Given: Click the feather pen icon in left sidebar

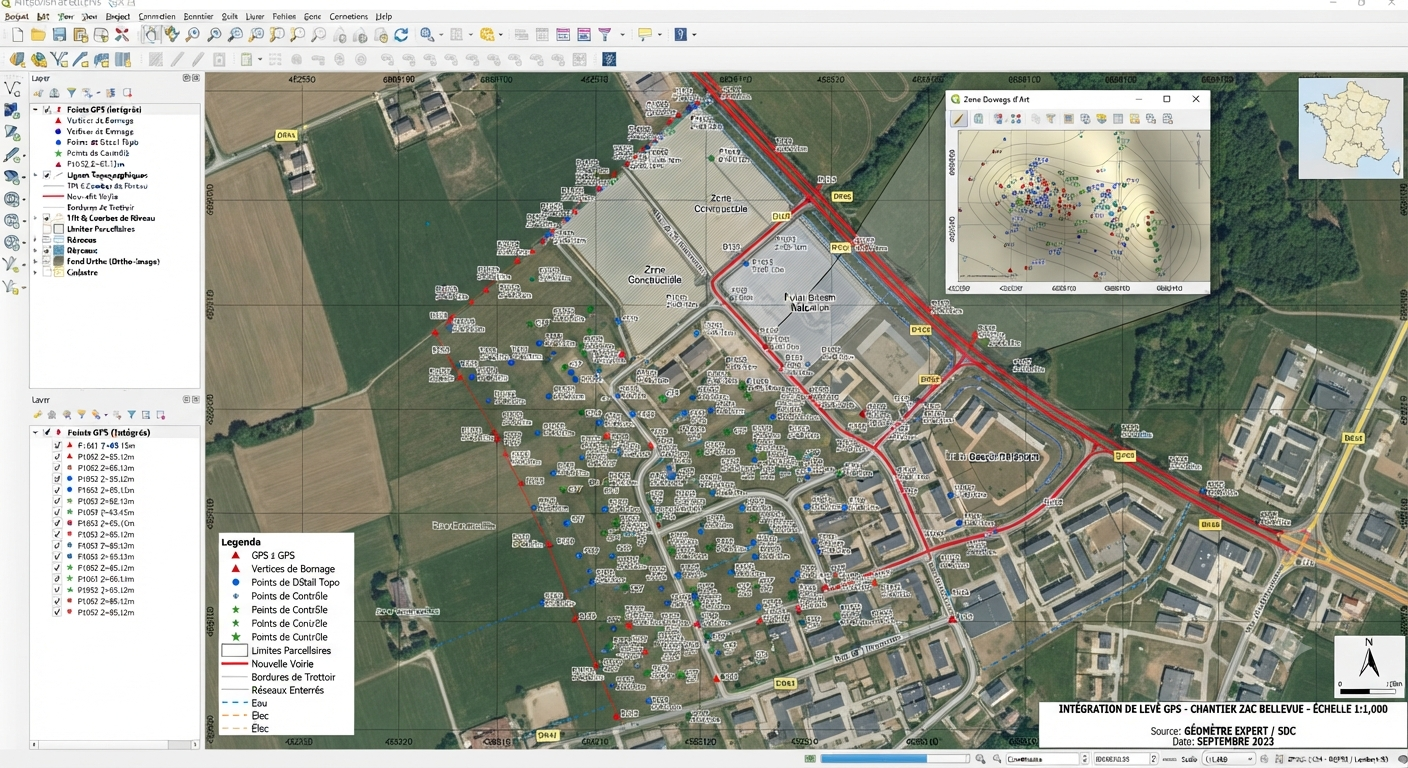Looking at the screenshot, I should (x=12, y=155).
